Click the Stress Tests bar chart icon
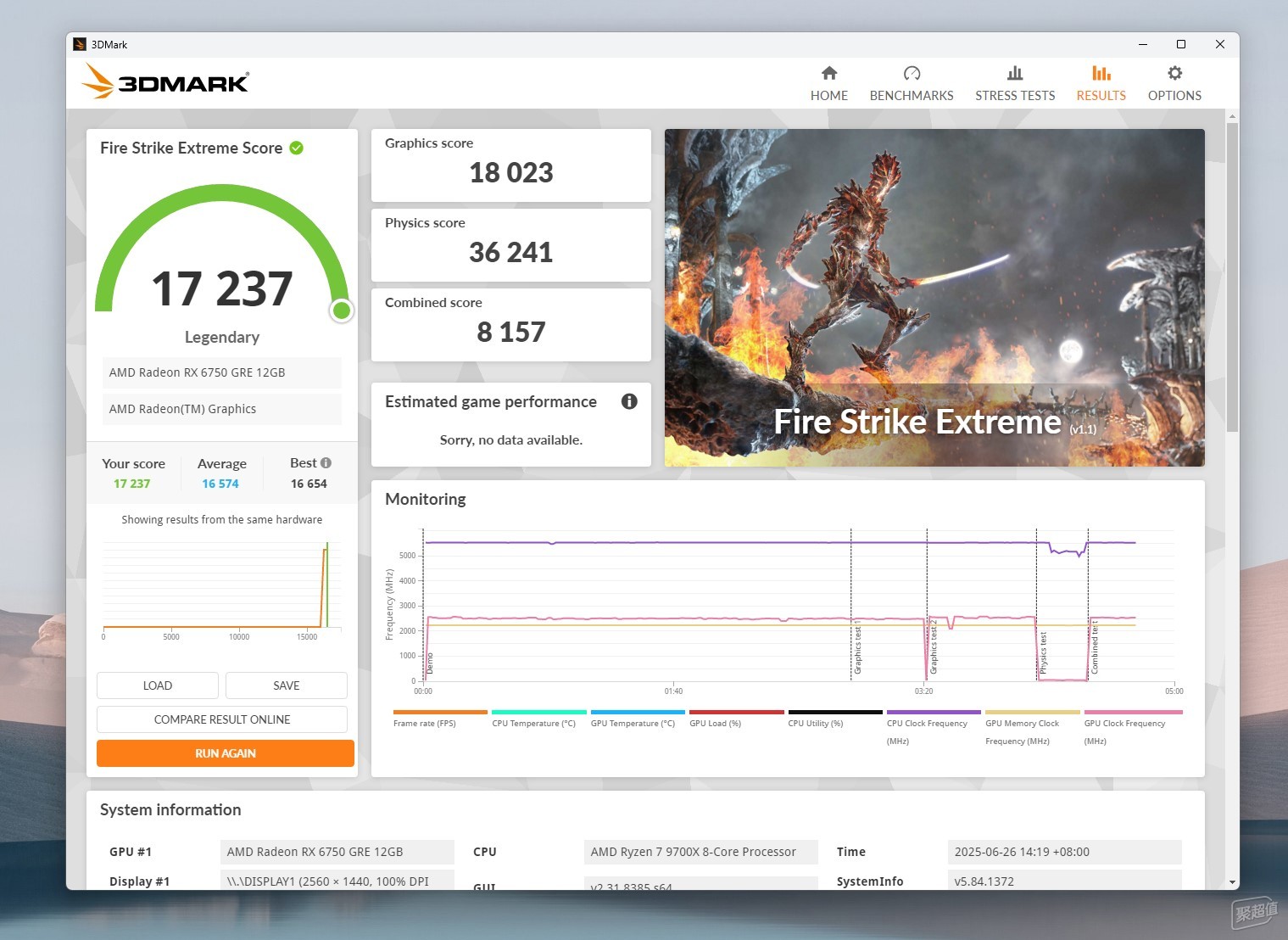This screenshot has height=940, width=1288. click(x=1015, y=73)
